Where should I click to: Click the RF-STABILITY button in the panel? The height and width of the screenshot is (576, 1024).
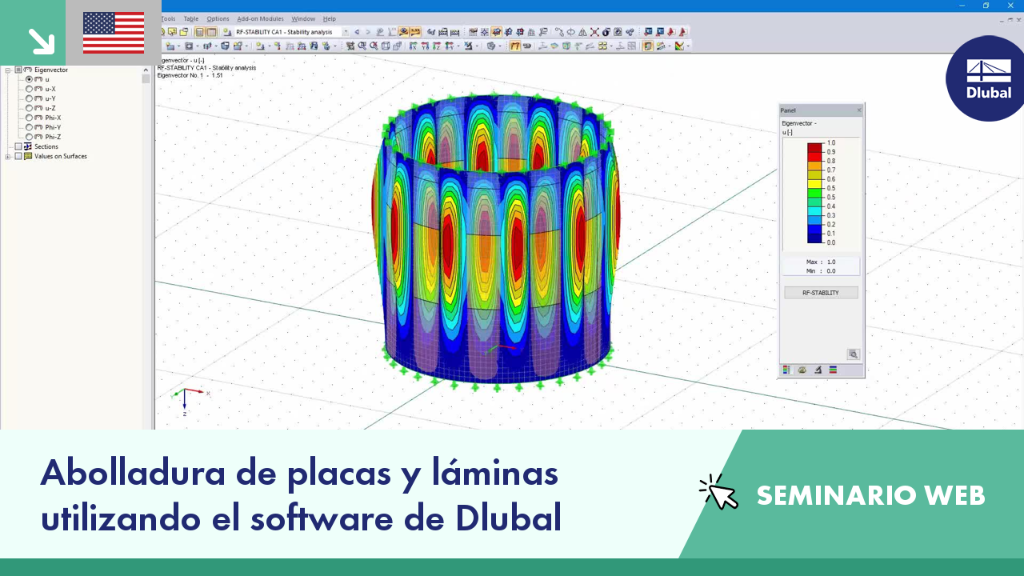coord(821,293)
